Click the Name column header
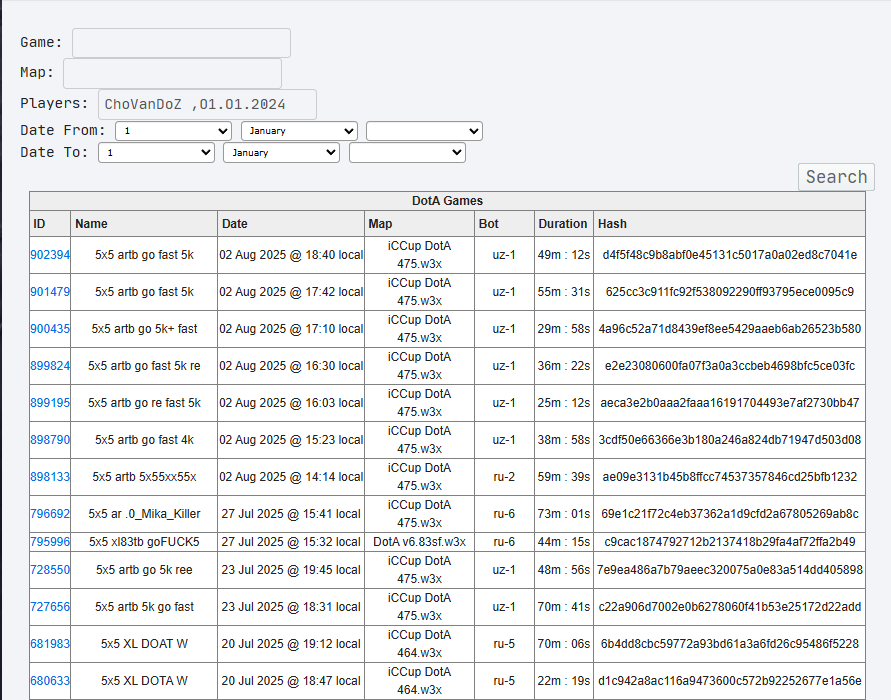Image resolution: width=891 pixels, height=700 pixels. pyautogui.click(x=144, y=224)
